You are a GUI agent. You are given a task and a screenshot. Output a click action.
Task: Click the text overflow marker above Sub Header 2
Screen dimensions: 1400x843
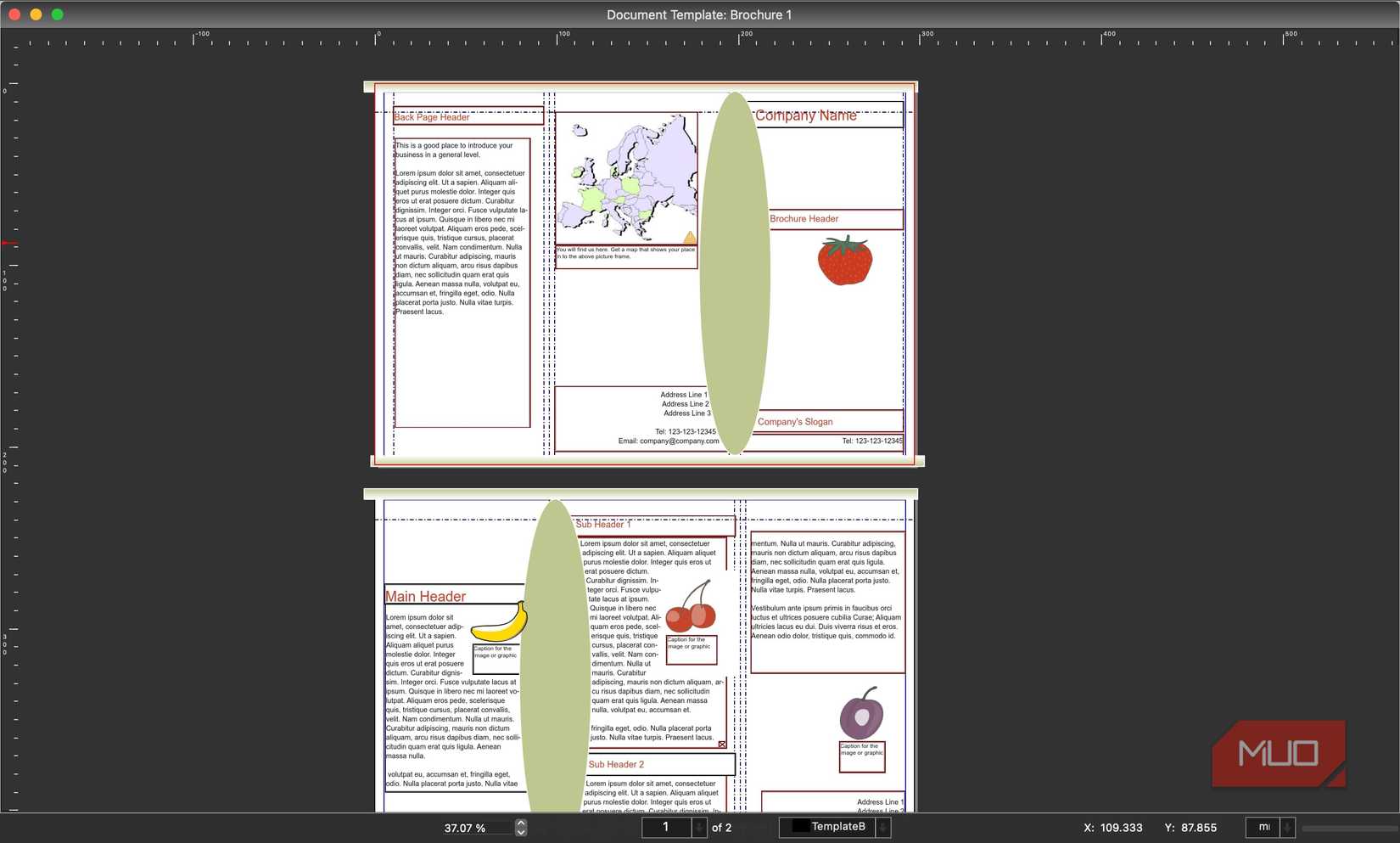click(x=722, y=745)
